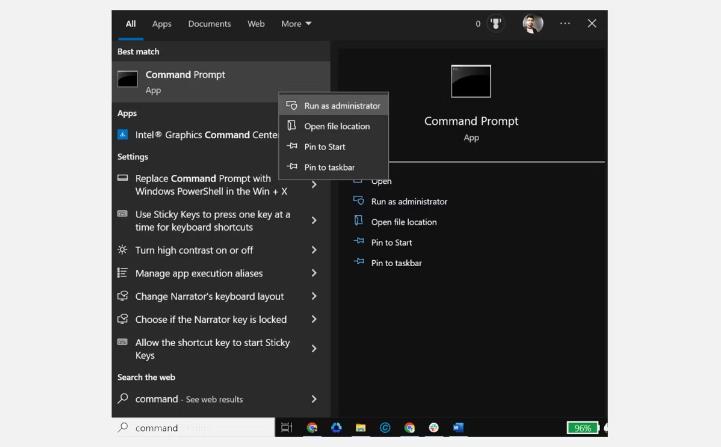The image size is (721, 447).
Task: Choose Pin to taskbar in context menu
Action: coord(333,167)
